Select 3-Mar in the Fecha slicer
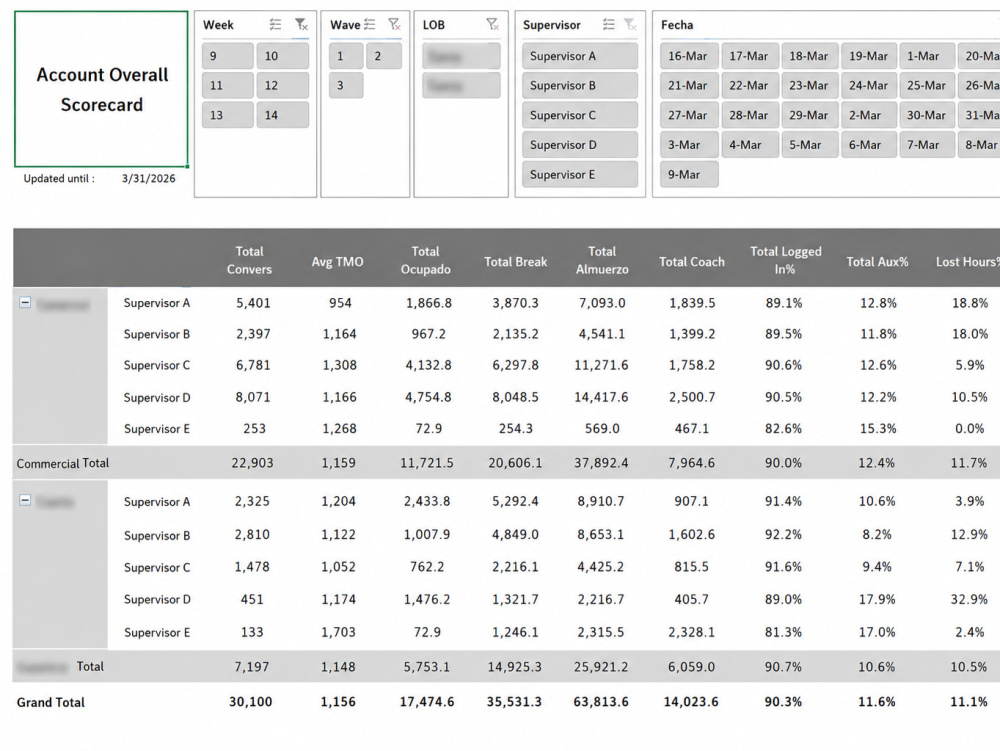This screenshot has height=751, width=1000. point(689,145)
